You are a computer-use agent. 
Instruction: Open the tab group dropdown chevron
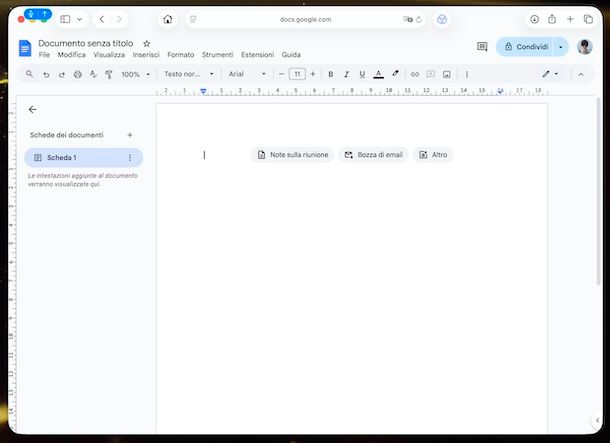click(x=79, y=19)
